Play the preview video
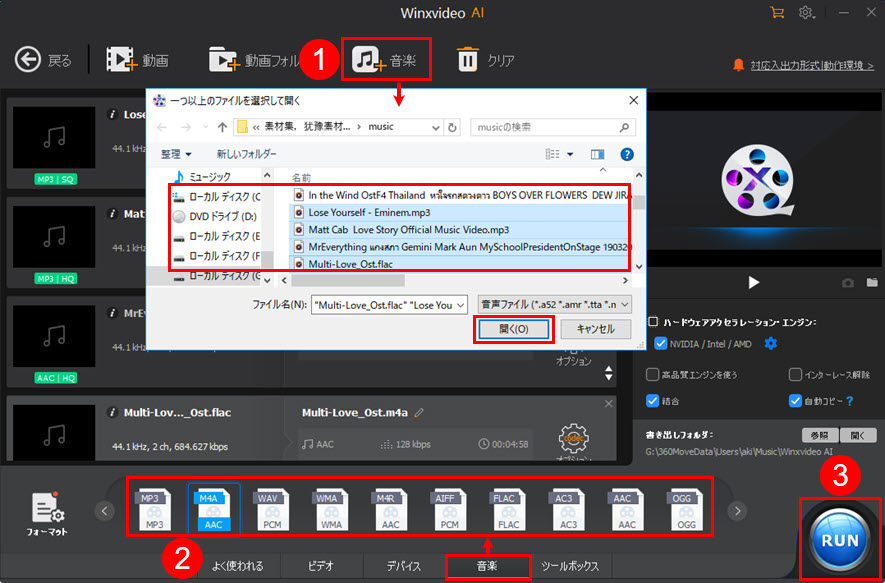Viewport: 885px width, 583px height. (753, 282)
